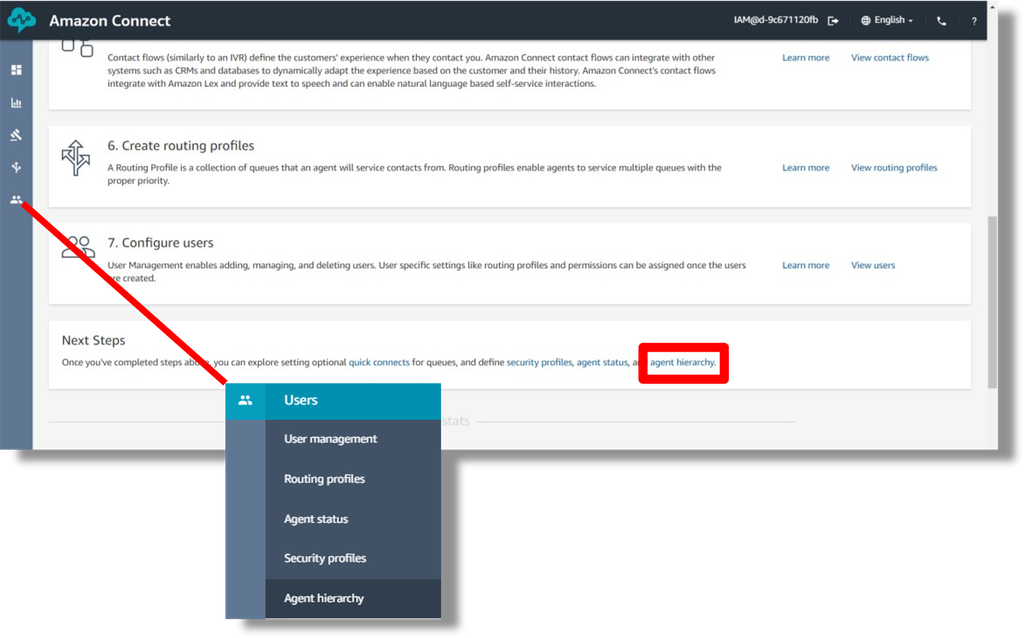Open the softphone phone icon

(941, 21)
